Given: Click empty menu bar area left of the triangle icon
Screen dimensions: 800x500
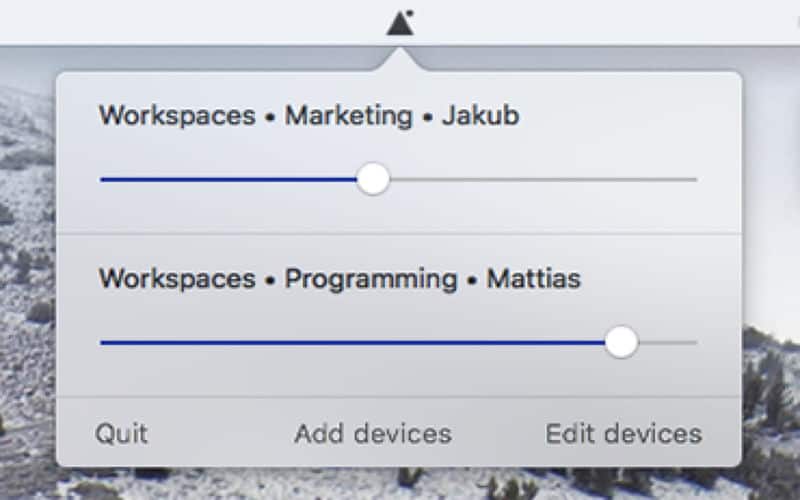Looking at the screenshot, I should [200, 20].
